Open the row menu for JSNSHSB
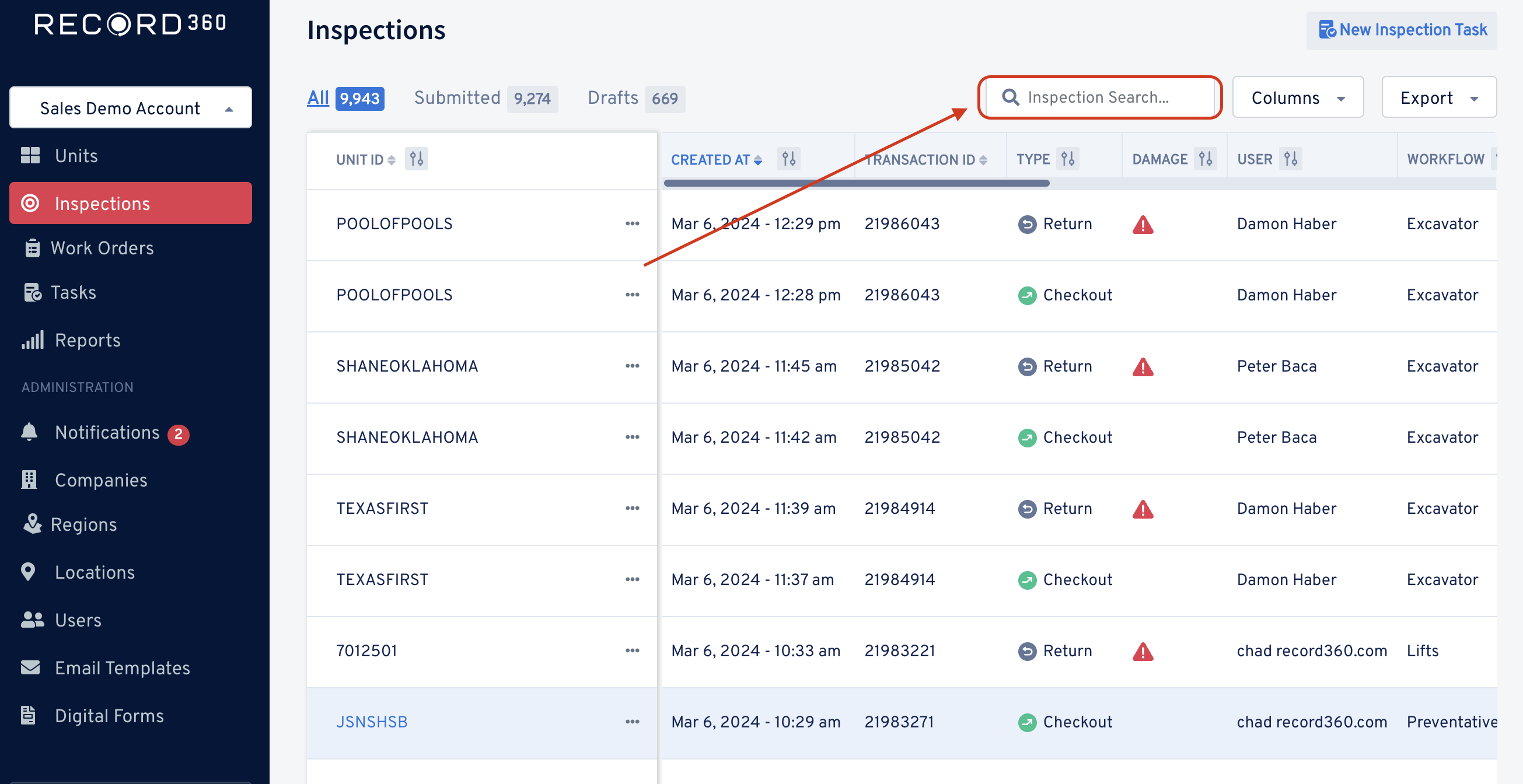The image size is (1523, 784). [632, 722]
